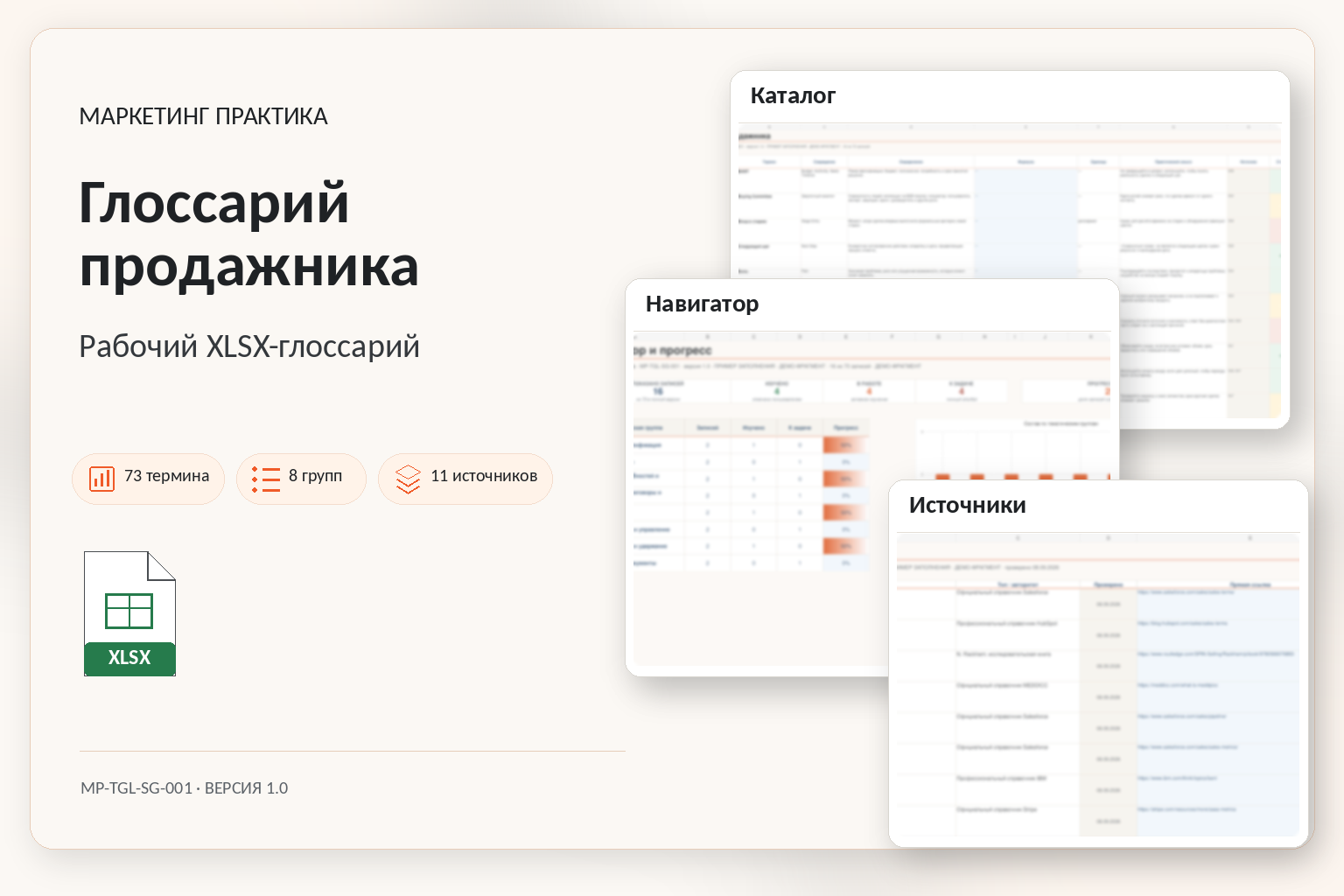The height and width of the screenshot is (896, 1344).
Task: Click the bar chart icon beside 73 термина
Action: [102, 479]
